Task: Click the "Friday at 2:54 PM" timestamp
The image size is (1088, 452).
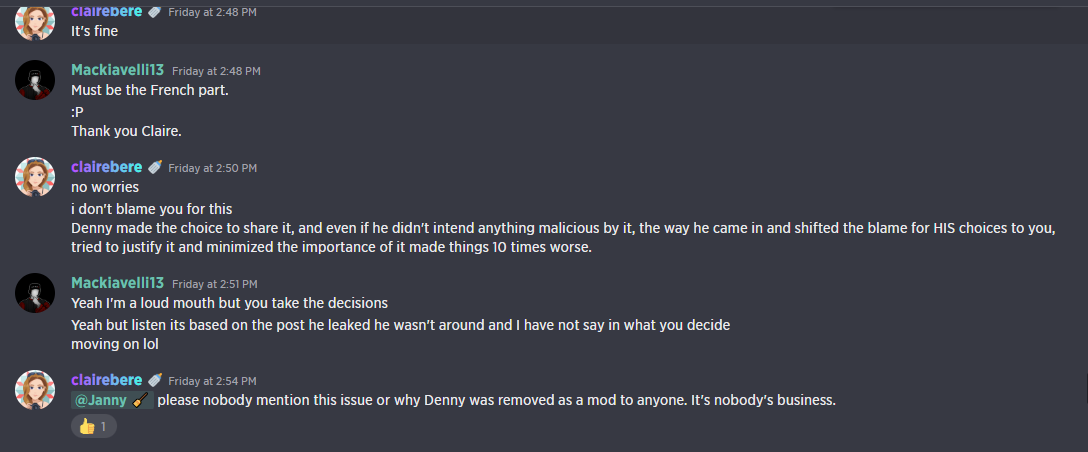Action: click(212, 381)
